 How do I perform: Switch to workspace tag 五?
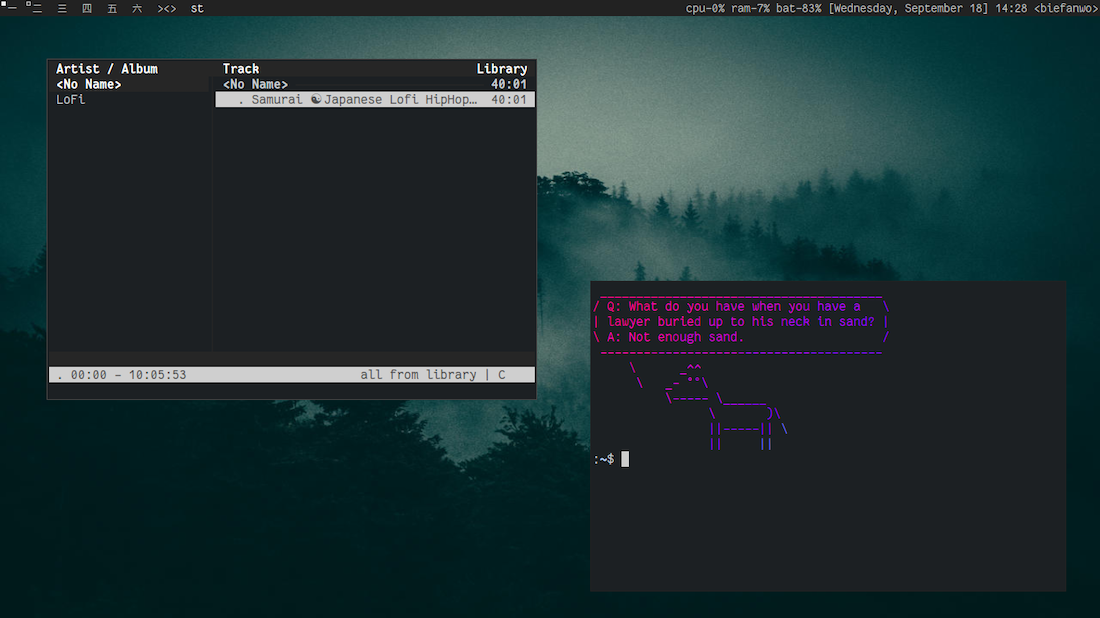[112, 8]
